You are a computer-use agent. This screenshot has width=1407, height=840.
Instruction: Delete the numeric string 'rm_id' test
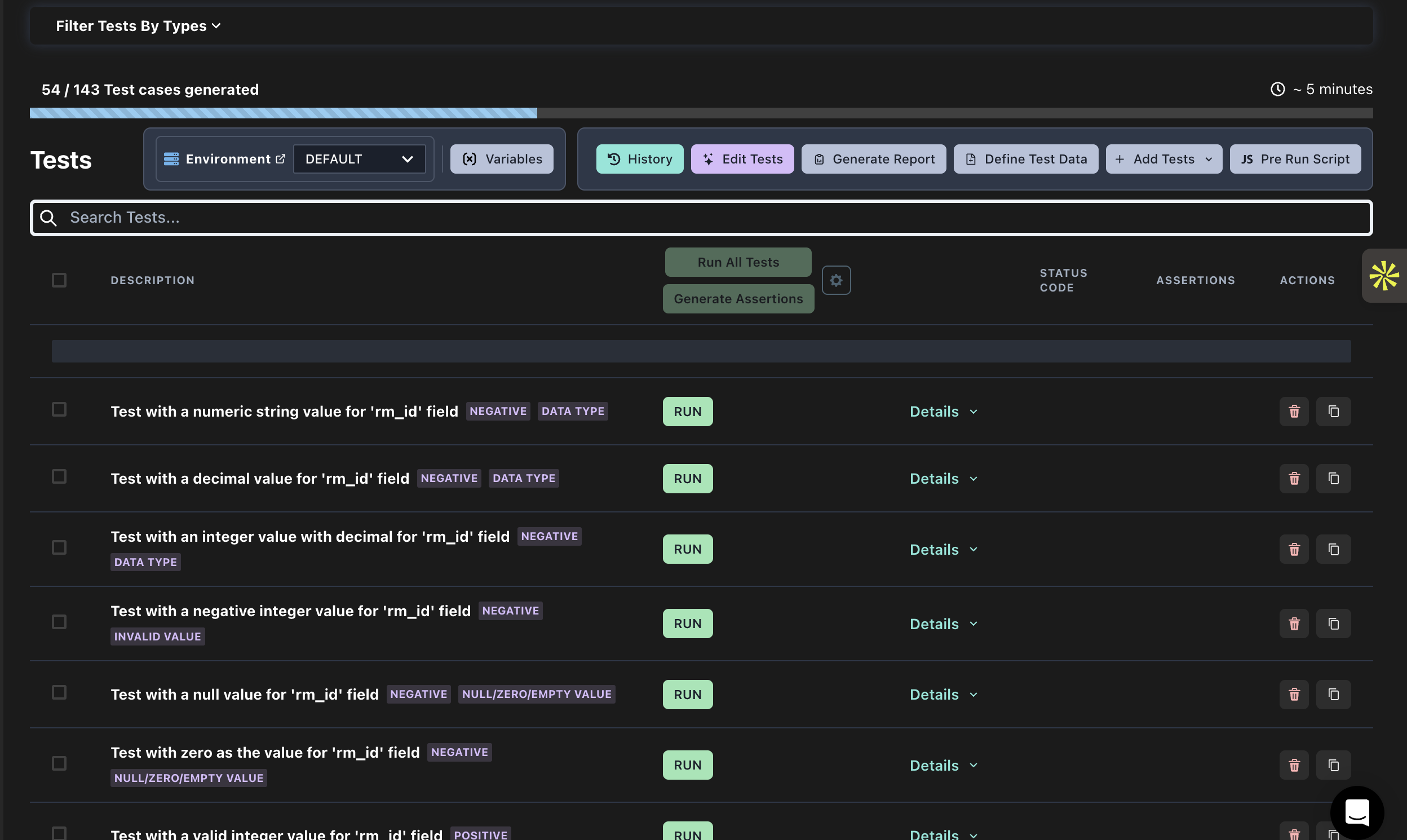pos(1294,412)
